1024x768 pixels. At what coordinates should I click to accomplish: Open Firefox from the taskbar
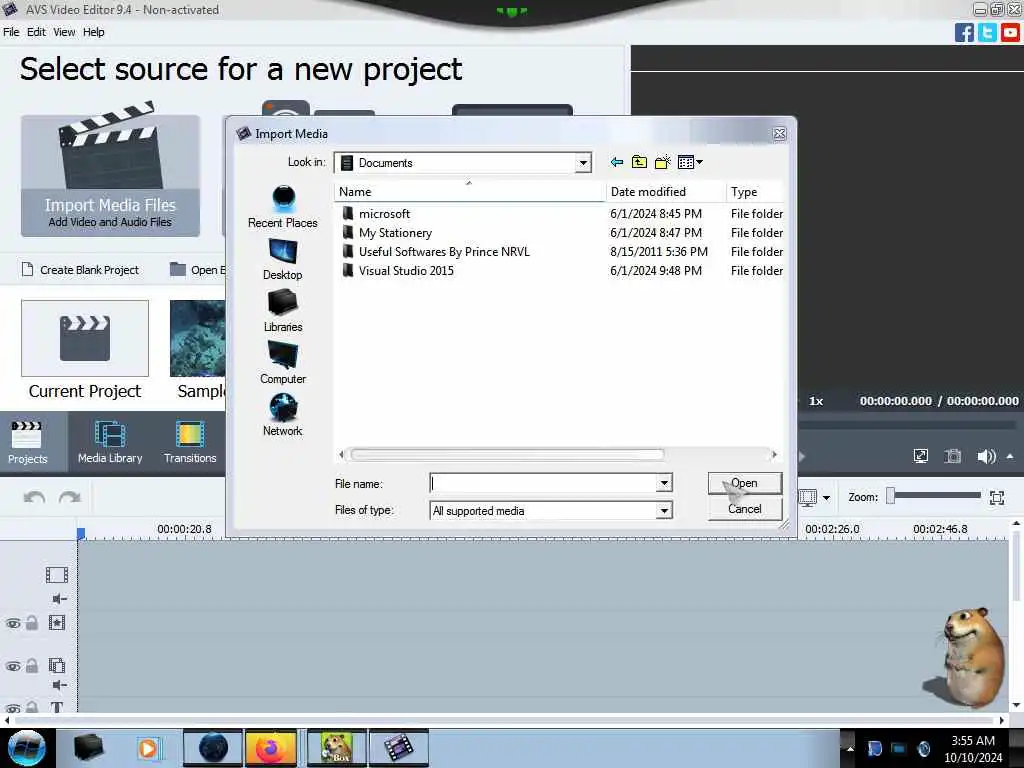[x=271, y=748]
